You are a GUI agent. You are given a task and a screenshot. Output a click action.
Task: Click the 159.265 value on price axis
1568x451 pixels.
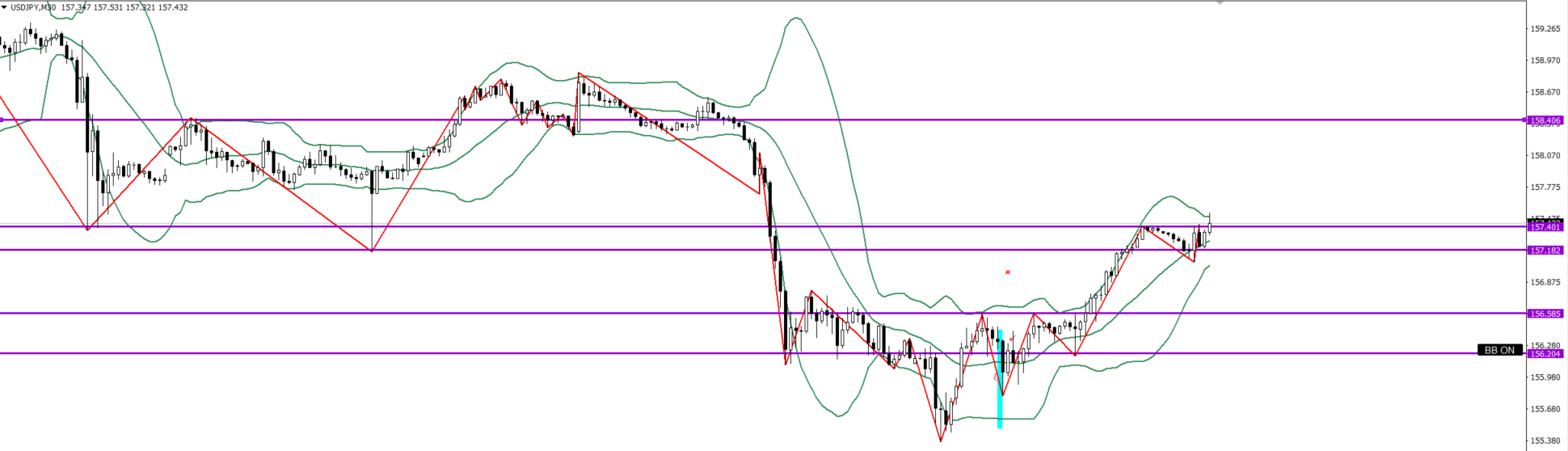pos(1545,29)
